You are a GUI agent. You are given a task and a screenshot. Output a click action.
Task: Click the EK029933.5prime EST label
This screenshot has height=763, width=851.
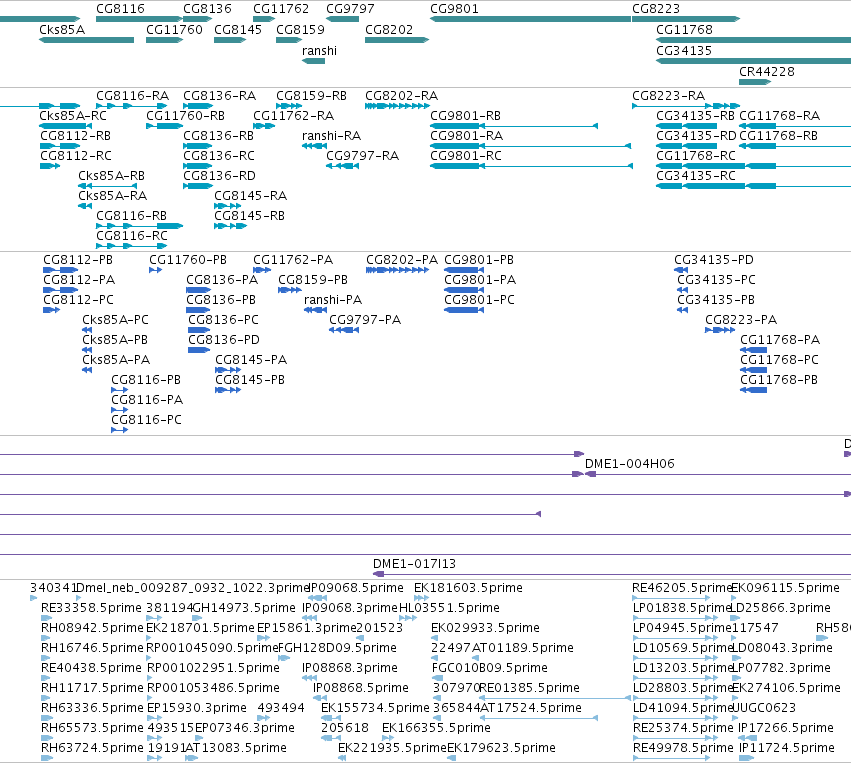[x=485, y=628]
